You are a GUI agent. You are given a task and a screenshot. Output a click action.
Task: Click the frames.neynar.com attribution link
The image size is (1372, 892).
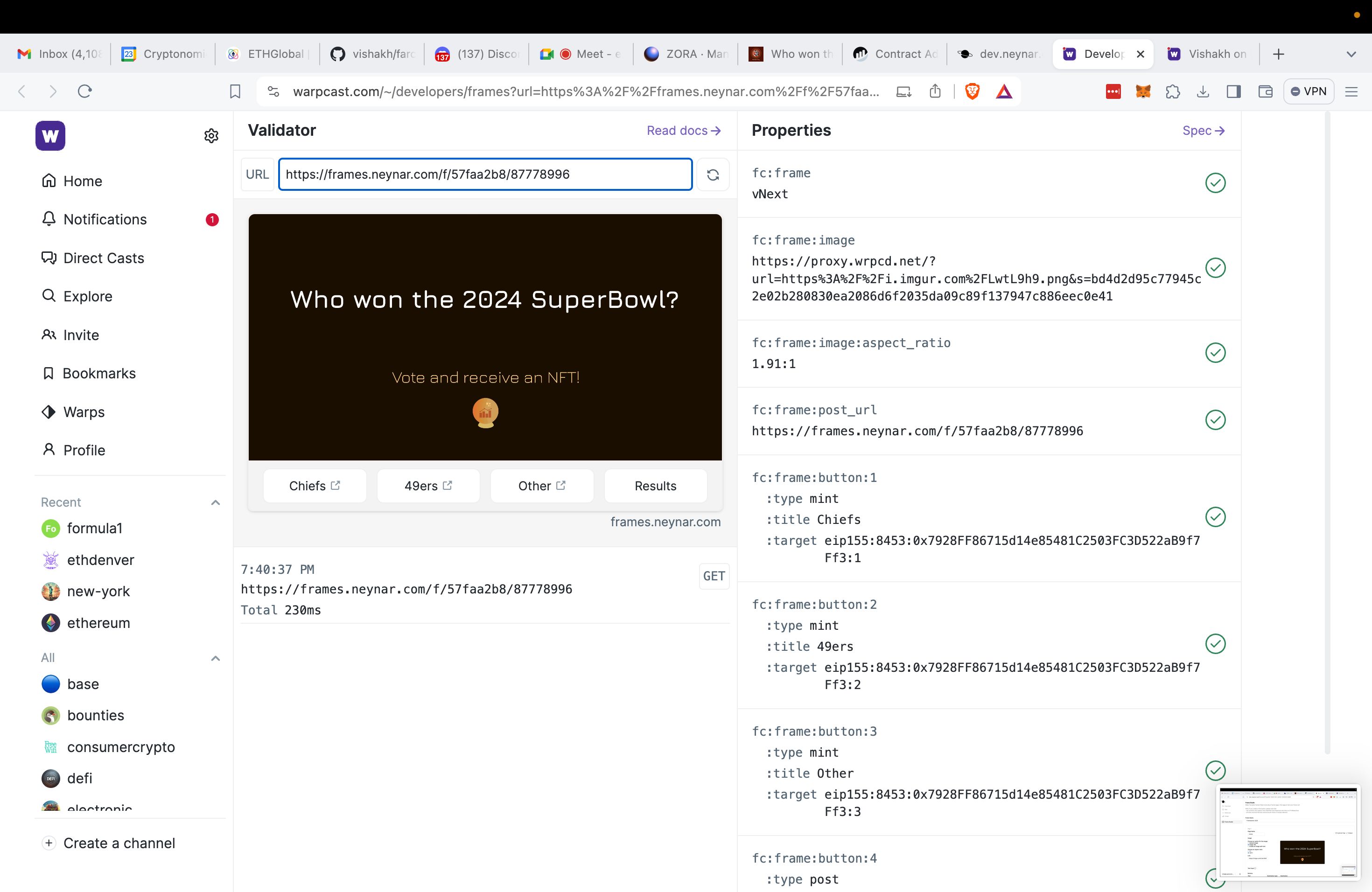[x=665, y=521]
